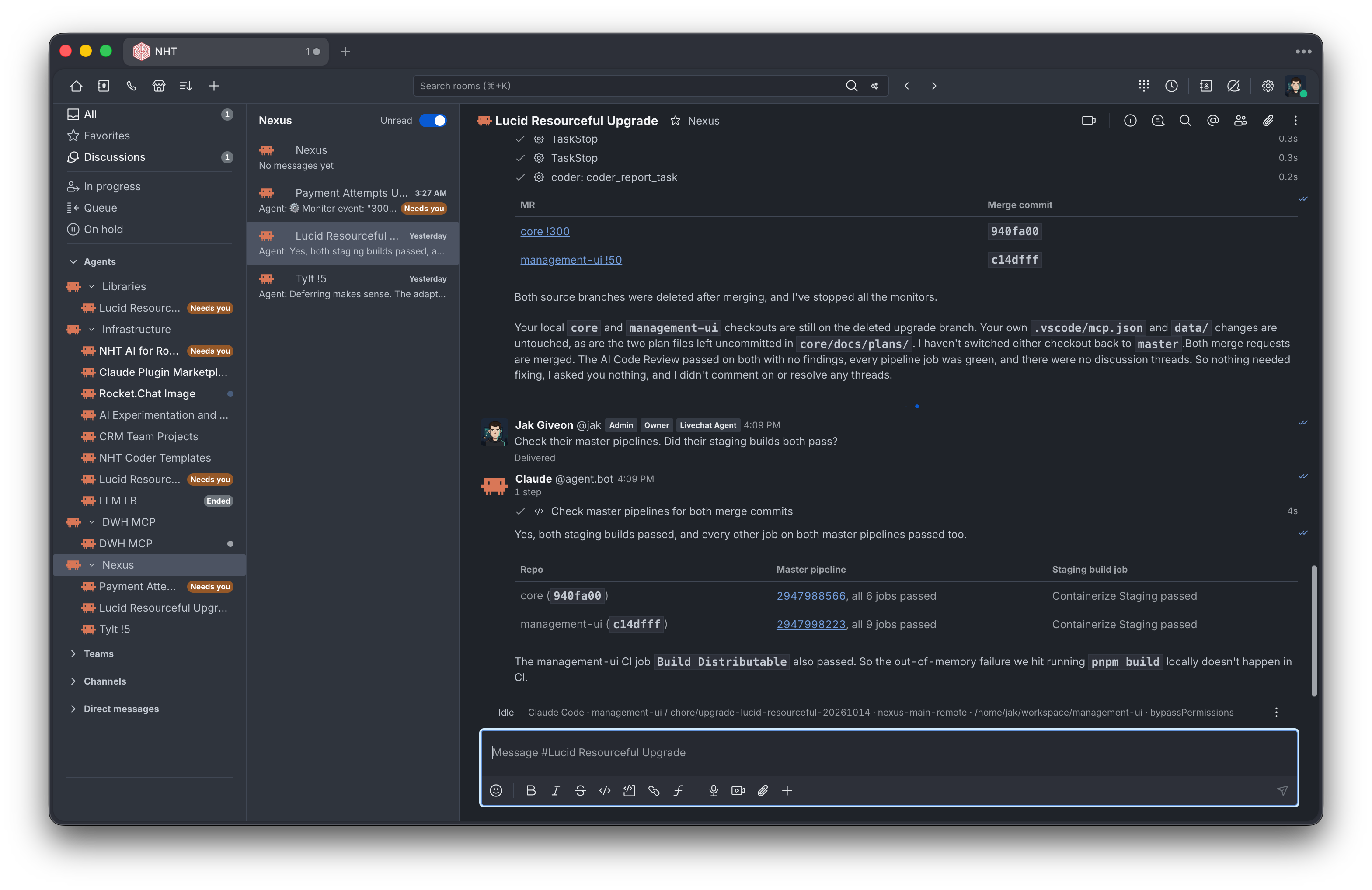Open the Queue filter
1372x890 pixels.
click(x=150, y=208)
